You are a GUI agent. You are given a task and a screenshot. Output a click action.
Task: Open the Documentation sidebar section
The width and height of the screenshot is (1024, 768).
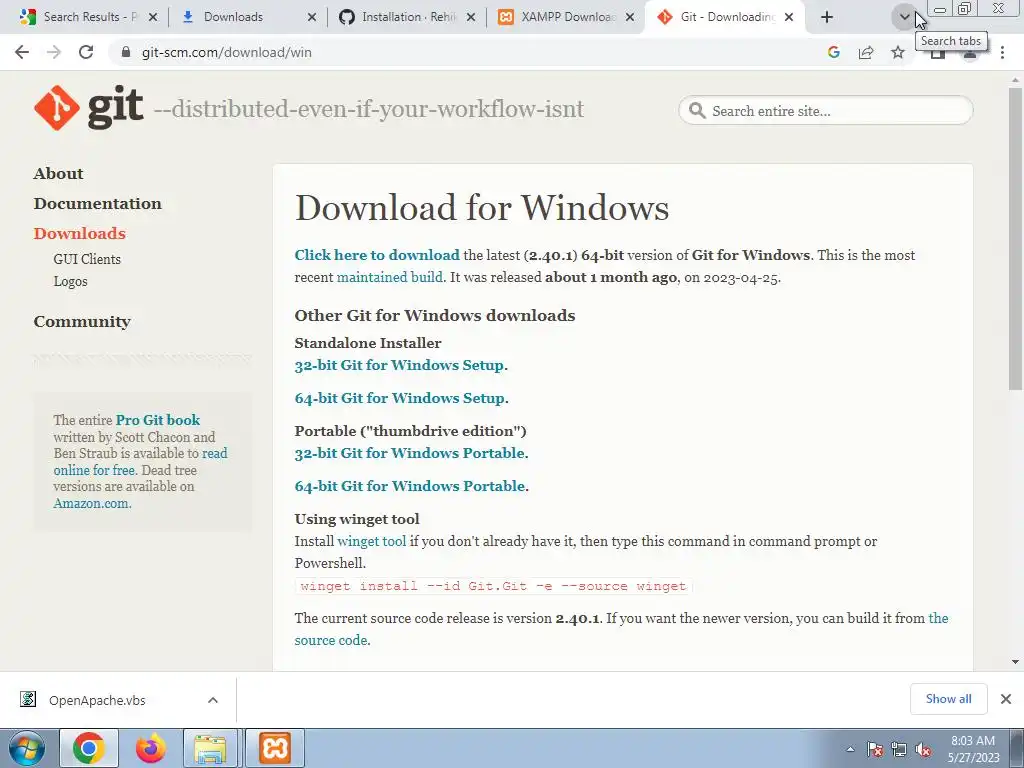(x=97, y=203)
